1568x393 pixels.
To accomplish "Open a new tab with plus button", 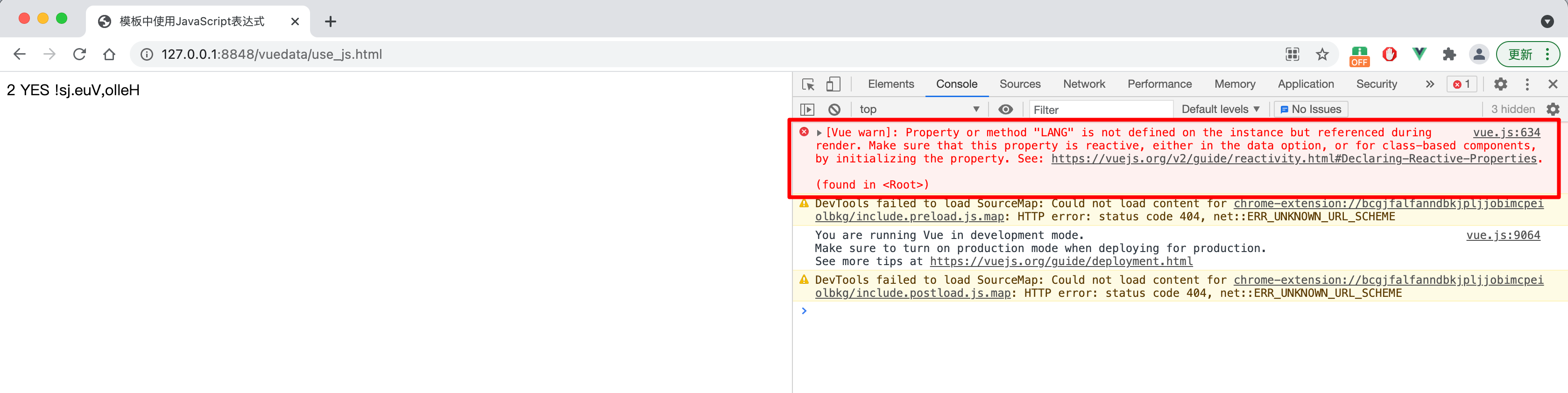I will pyautogui.click(x=331, y=22).
